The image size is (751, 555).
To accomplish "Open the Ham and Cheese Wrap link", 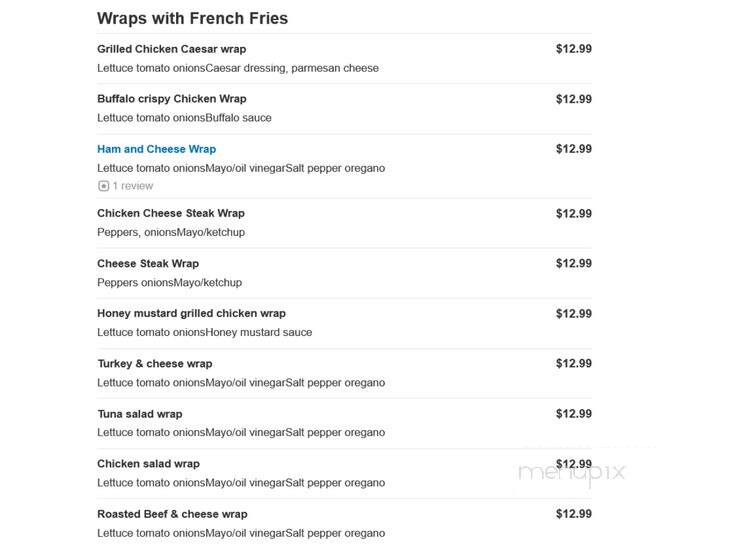I will [x=156, y=149].
